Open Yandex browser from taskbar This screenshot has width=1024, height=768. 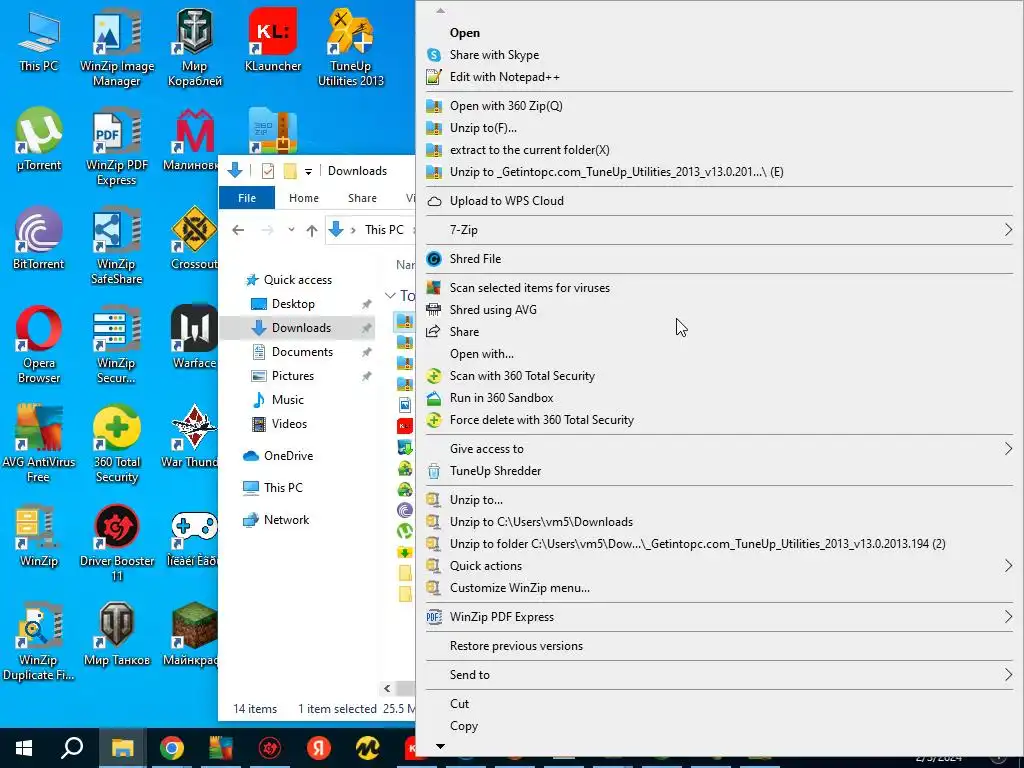click(319, 748)
